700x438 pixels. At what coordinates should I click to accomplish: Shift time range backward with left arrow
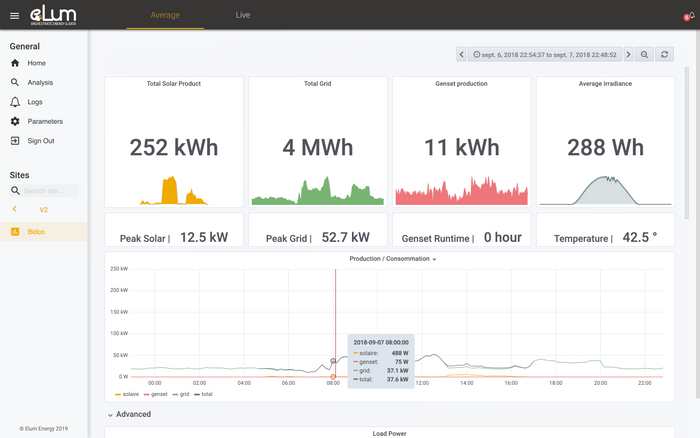[x=462, y=54]
